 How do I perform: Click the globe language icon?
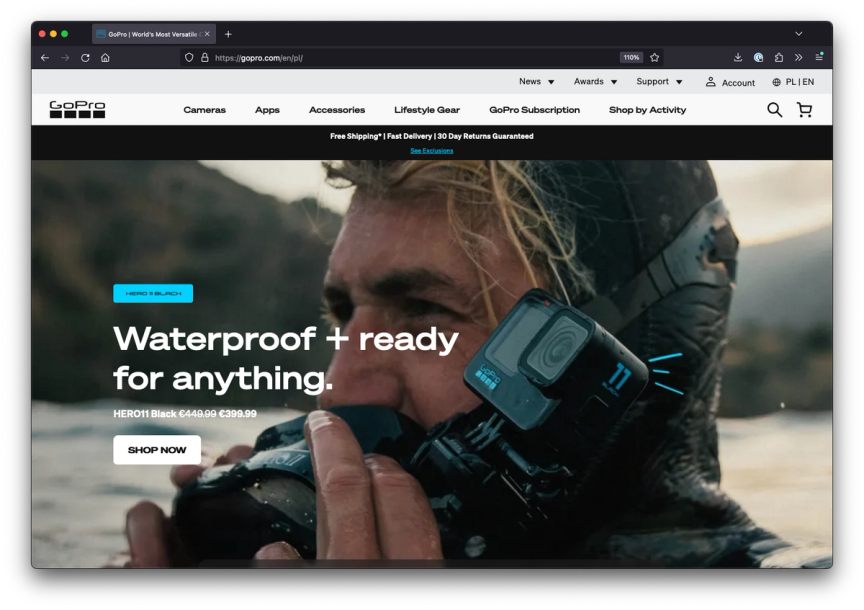point(776,82)
